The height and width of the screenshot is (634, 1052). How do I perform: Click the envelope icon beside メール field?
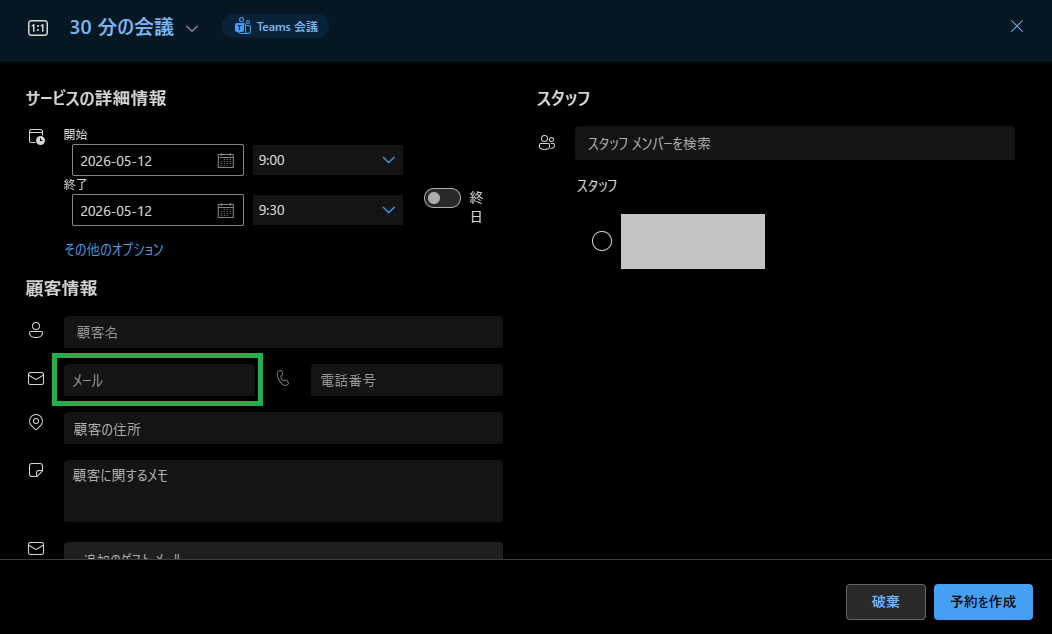(x=36, y=378)
